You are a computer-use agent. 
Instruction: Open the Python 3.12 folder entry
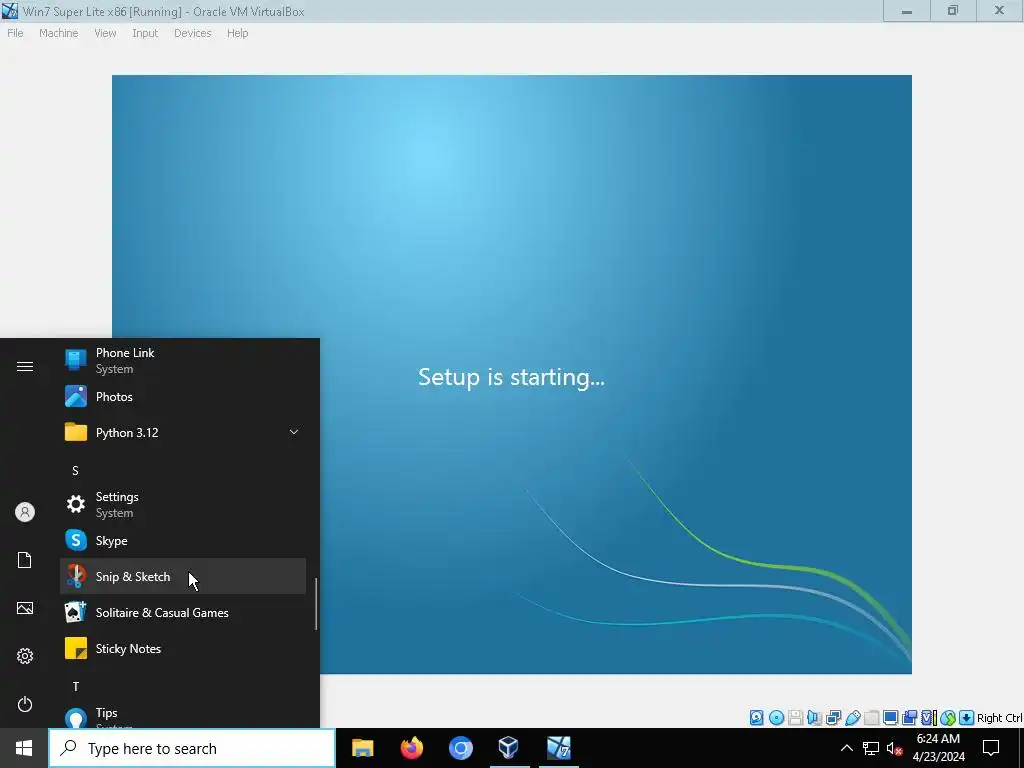(183, 432)
